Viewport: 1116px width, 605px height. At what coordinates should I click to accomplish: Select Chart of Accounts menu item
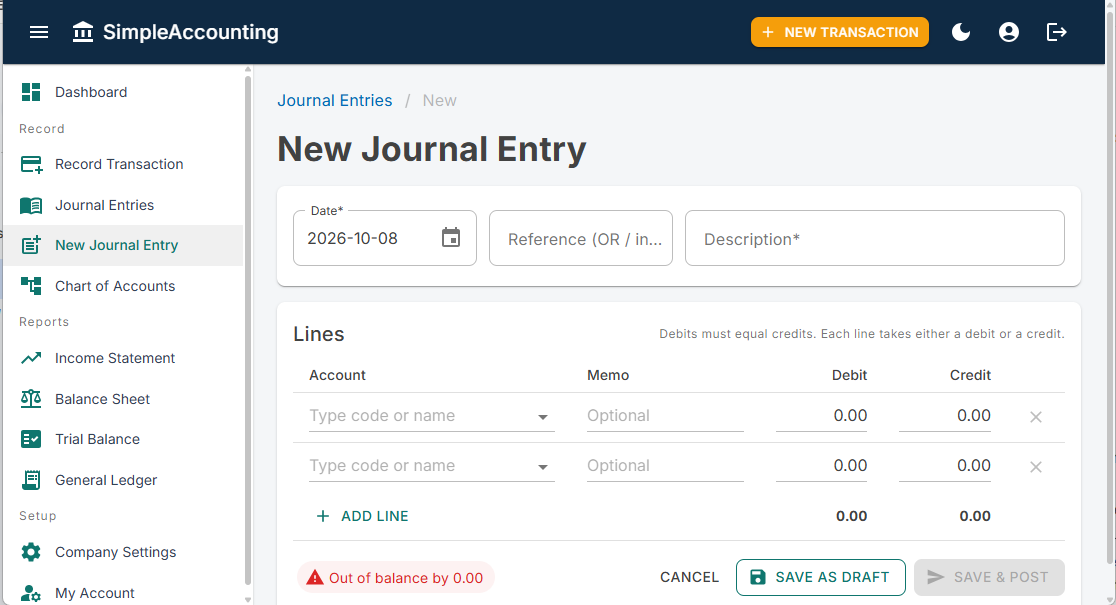(x=123, y=286)
